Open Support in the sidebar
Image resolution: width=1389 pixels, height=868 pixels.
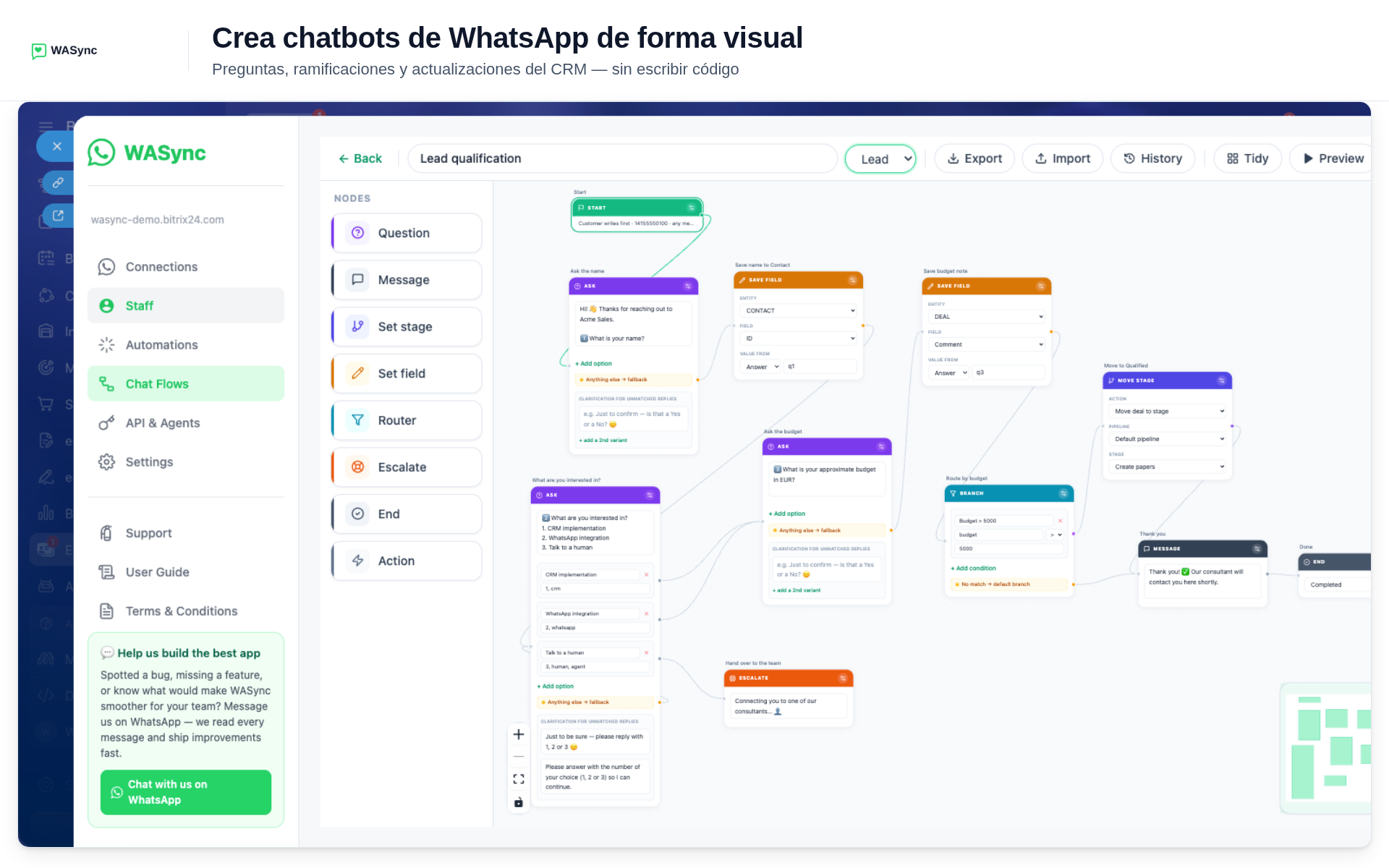coord(186,533)
